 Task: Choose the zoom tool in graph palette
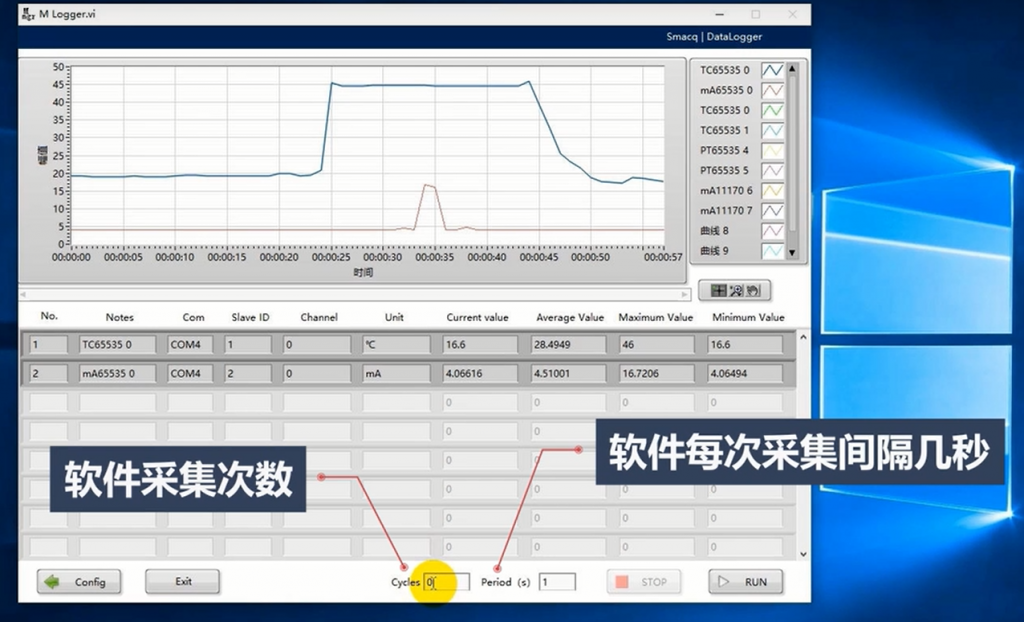pos(736,291)
